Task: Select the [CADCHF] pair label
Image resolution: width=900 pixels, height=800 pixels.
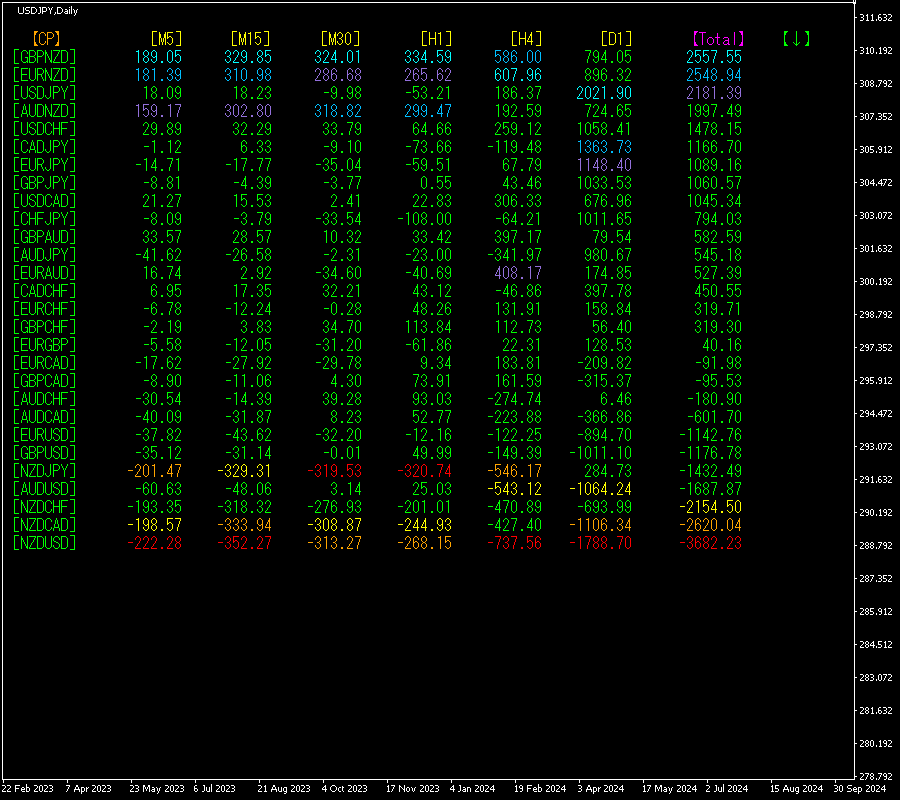Action: point(44,291)
